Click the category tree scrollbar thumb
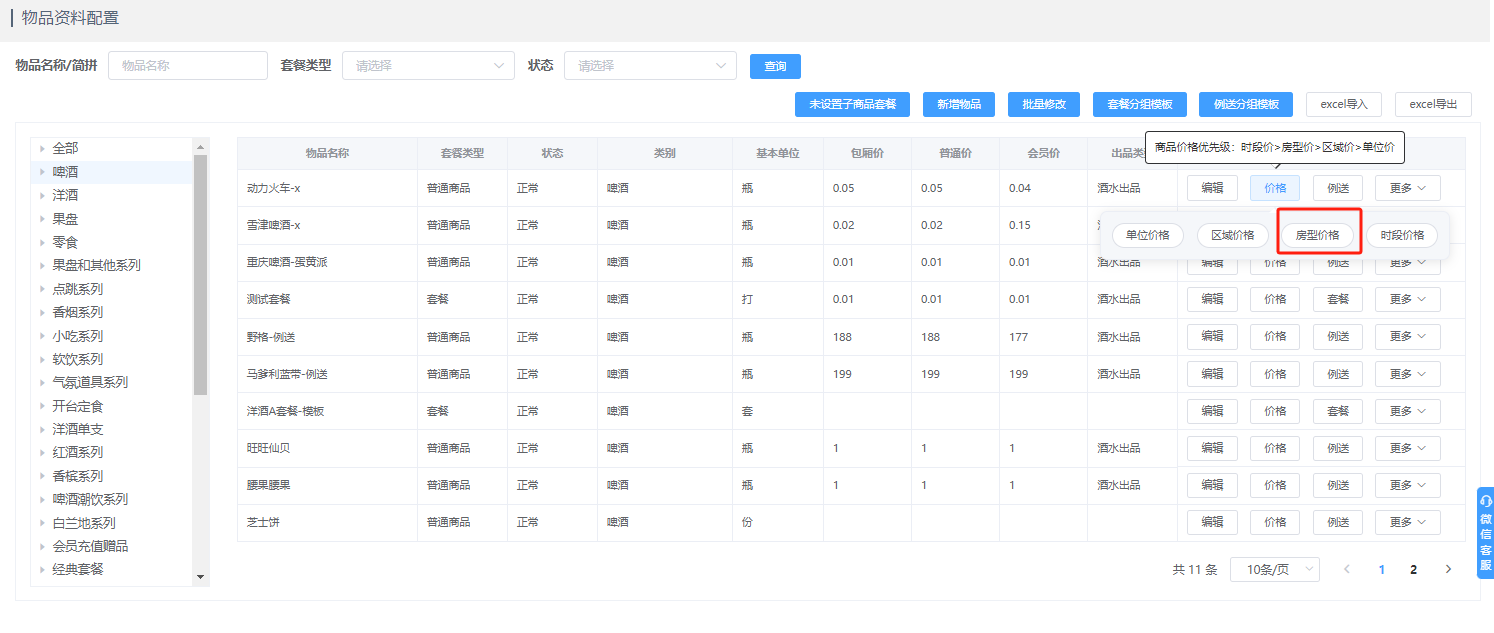The image size is (1494, 633). coord(200,275)
